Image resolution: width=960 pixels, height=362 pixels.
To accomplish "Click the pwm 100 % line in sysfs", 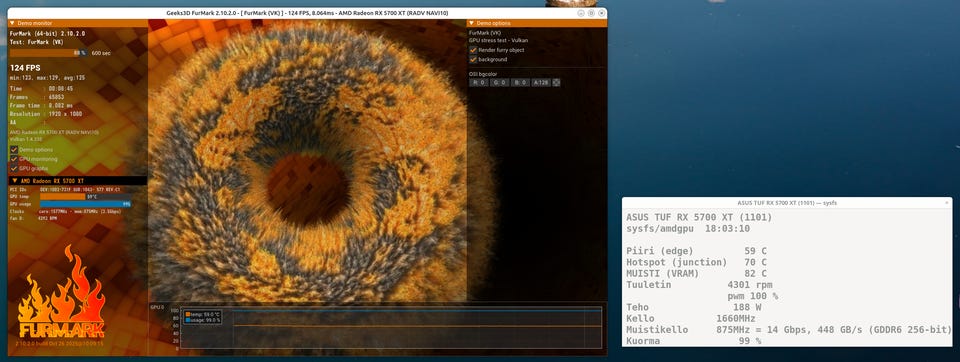I will click(752, 296).
